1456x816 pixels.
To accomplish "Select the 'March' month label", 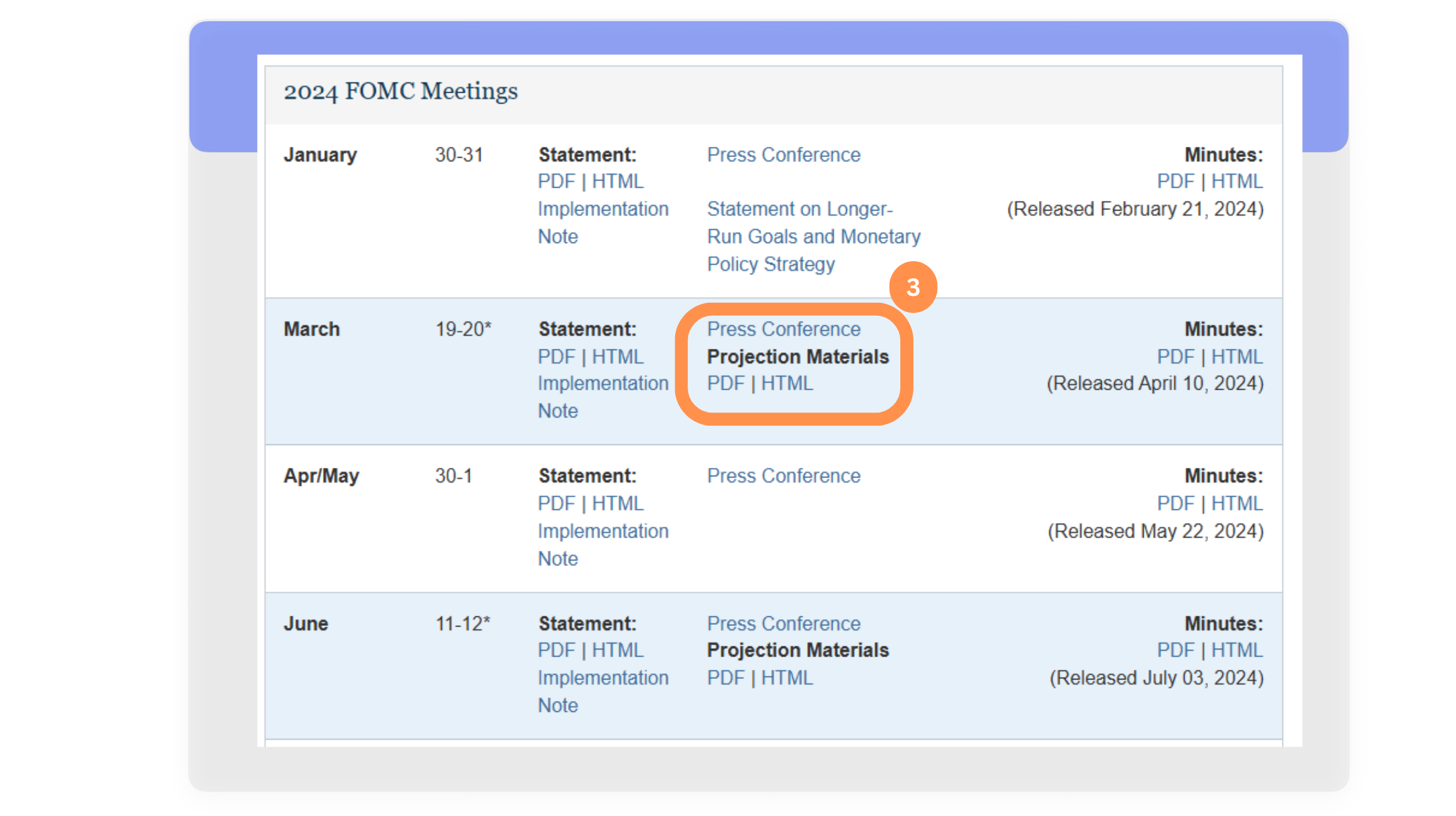I will point(312,329).
